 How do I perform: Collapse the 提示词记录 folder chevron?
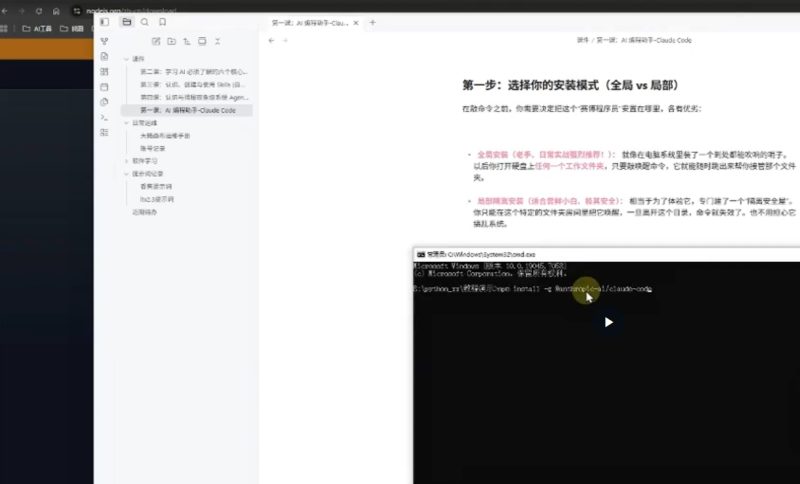(x=127, y=174)
